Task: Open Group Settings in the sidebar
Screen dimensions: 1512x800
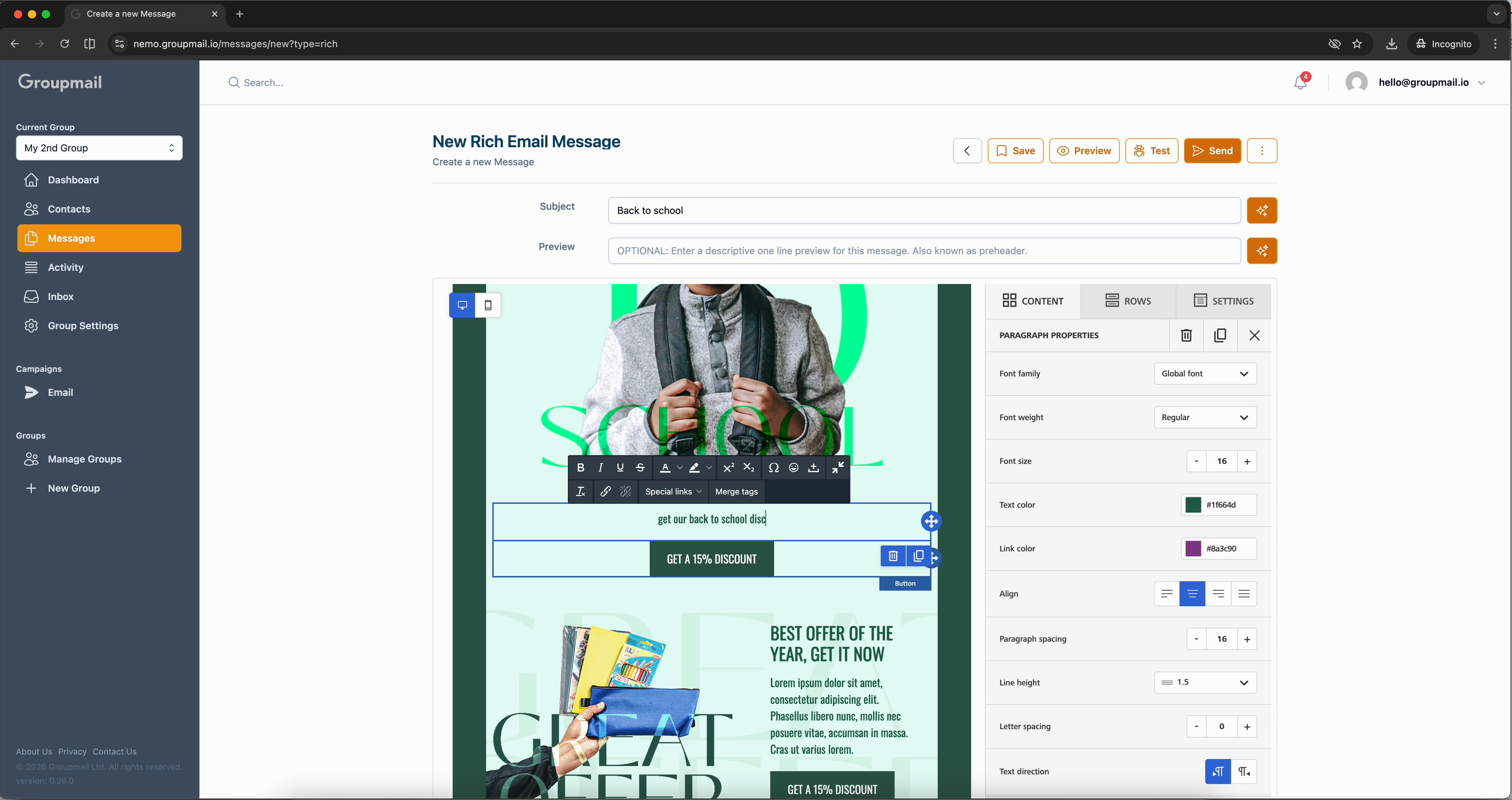Action: click(x=99, y=326)
